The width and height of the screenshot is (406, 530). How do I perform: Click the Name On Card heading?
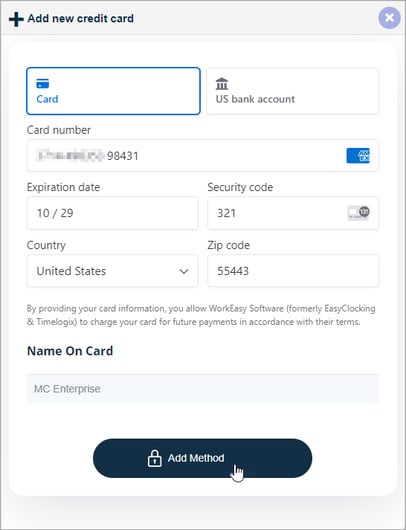[70, 351]
